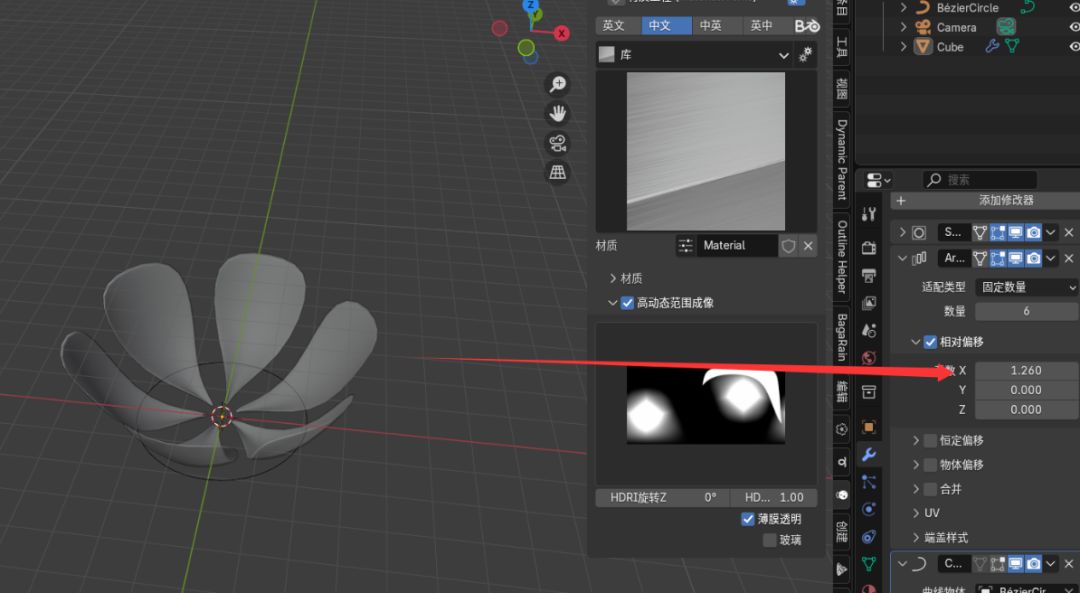
Task: Click the fake user shield icon beside Material
Action: (788, 245)
